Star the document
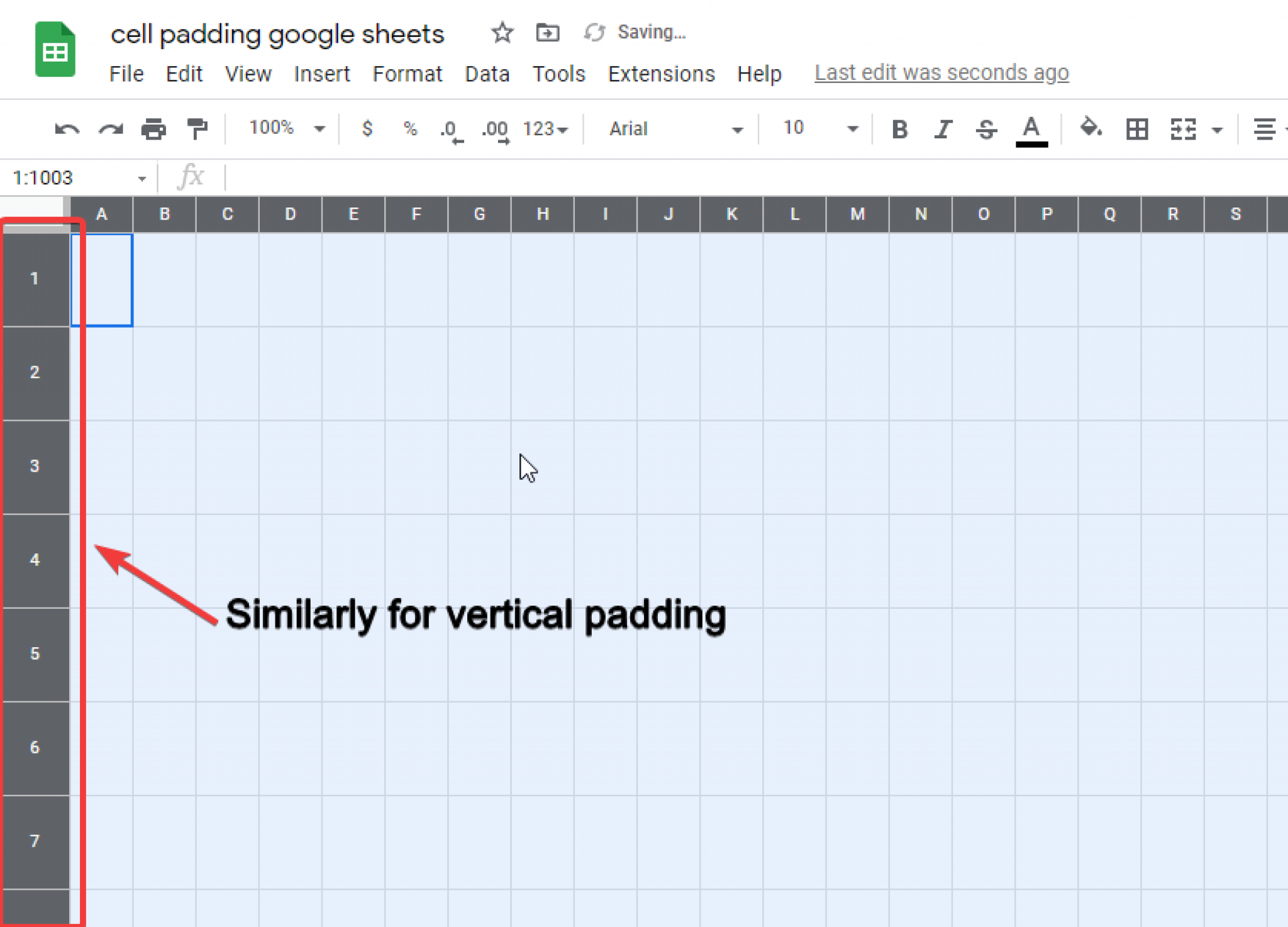1288x927 pixels. pyautogui.click(x=502, y=32)
